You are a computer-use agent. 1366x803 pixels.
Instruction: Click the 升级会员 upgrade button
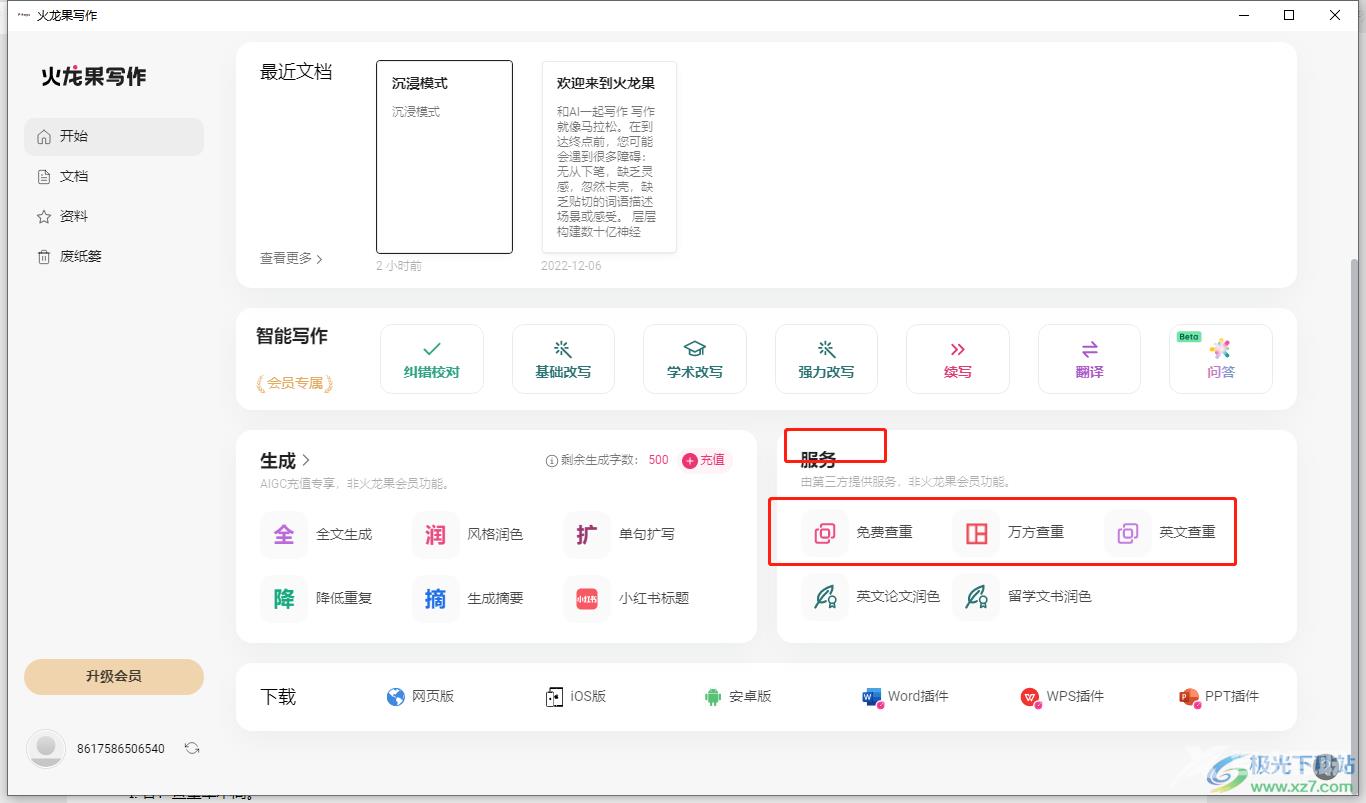[113, 676]
